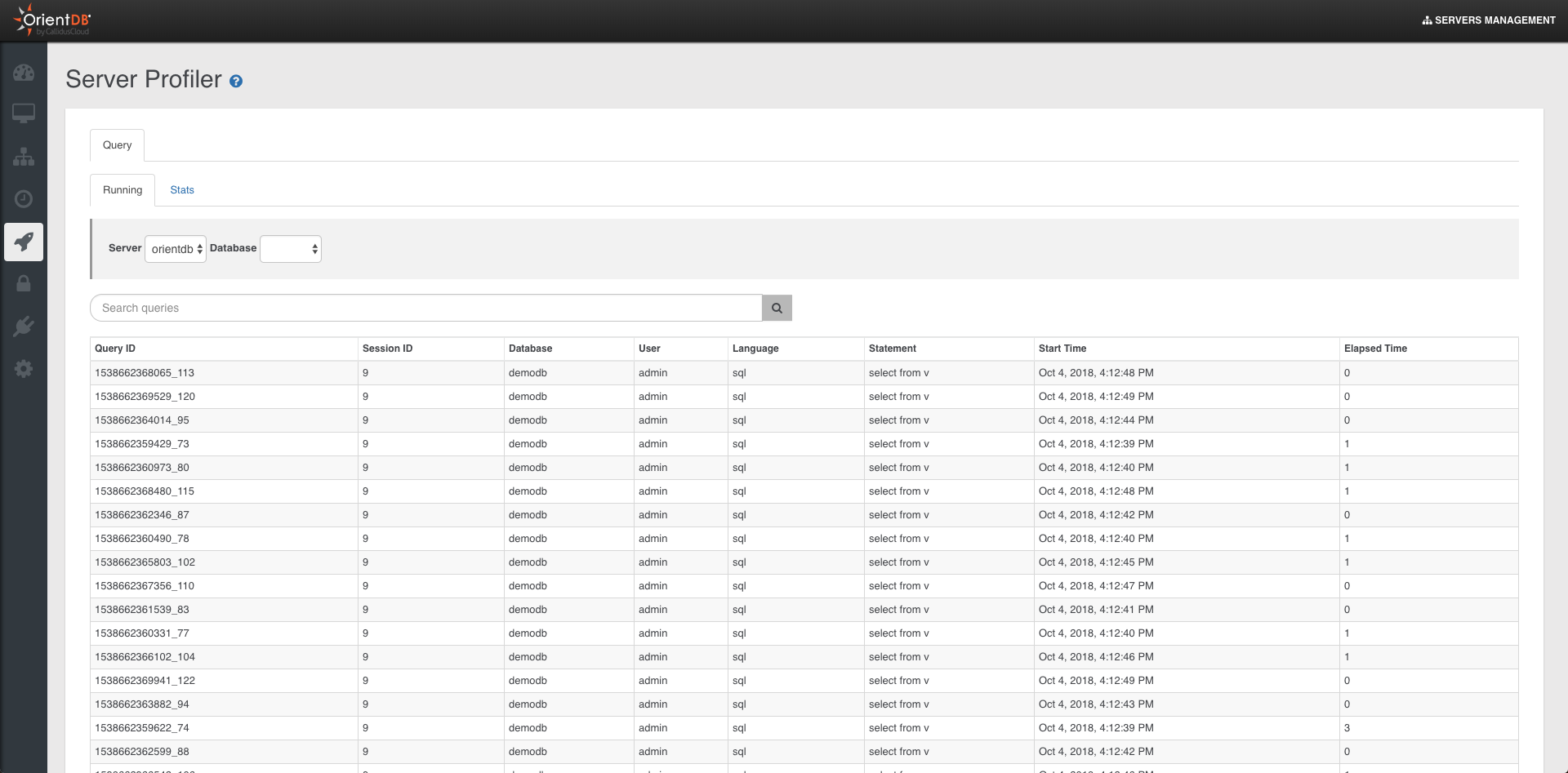This screenshot has height=773, width=1568.
Task: Click the help icon beside Server Profiler
Action: tap(236, 81)
